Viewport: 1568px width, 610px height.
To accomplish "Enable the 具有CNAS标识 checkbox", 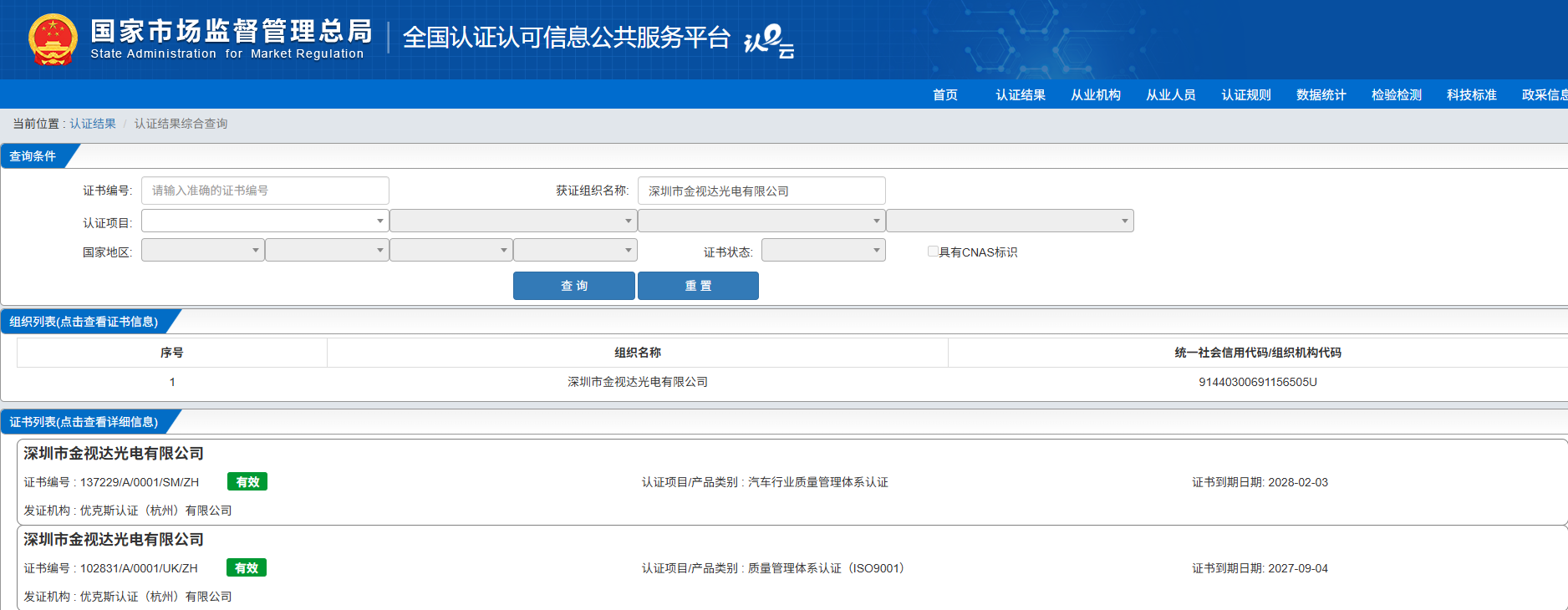I will pos(933,252).
